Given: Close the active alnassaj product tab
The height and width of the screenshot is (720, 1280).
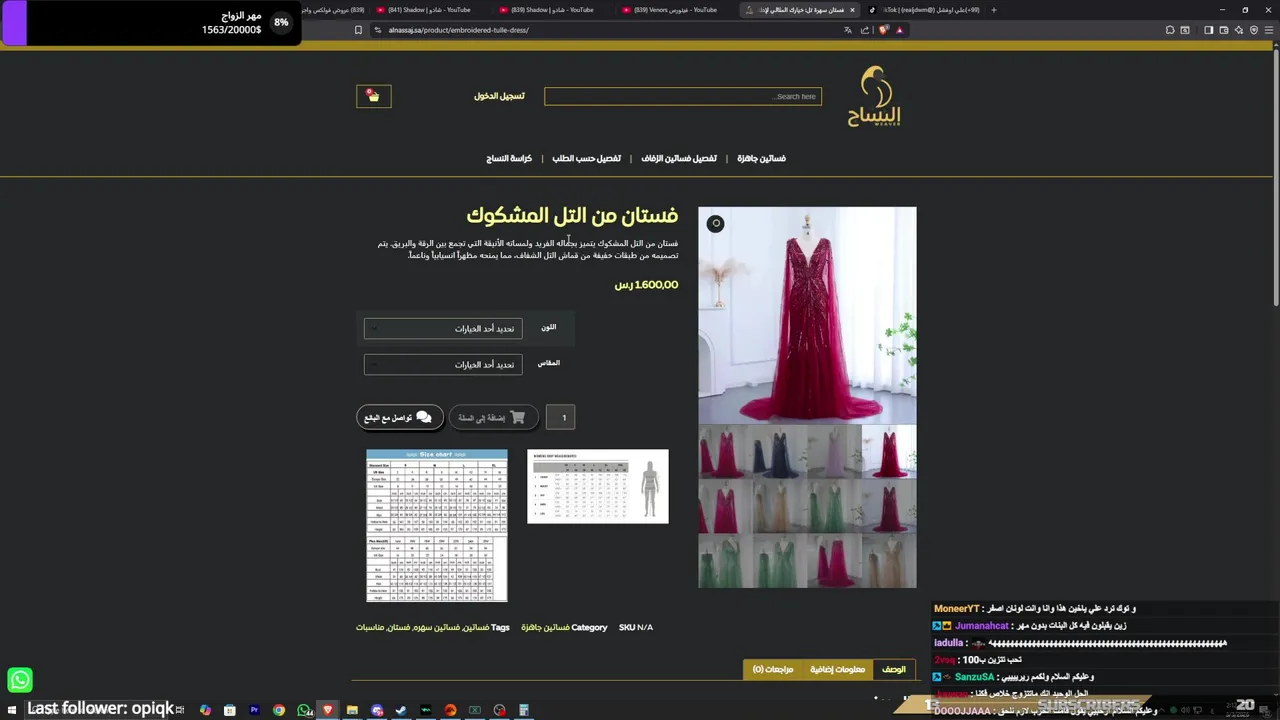Looking at the screenshot, I should tap(853, 10).
